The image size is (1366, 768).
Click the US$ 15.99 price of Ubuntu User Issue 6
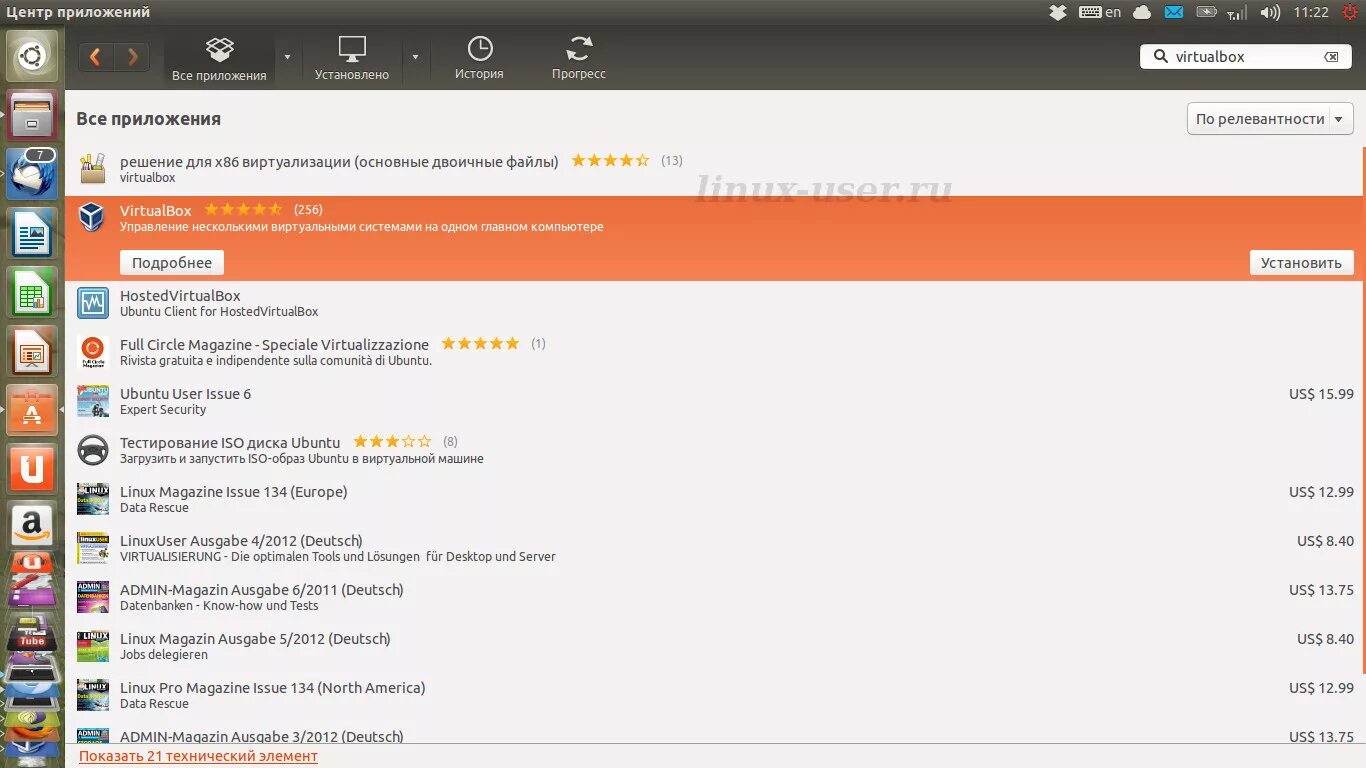[x=1321, y=394]
